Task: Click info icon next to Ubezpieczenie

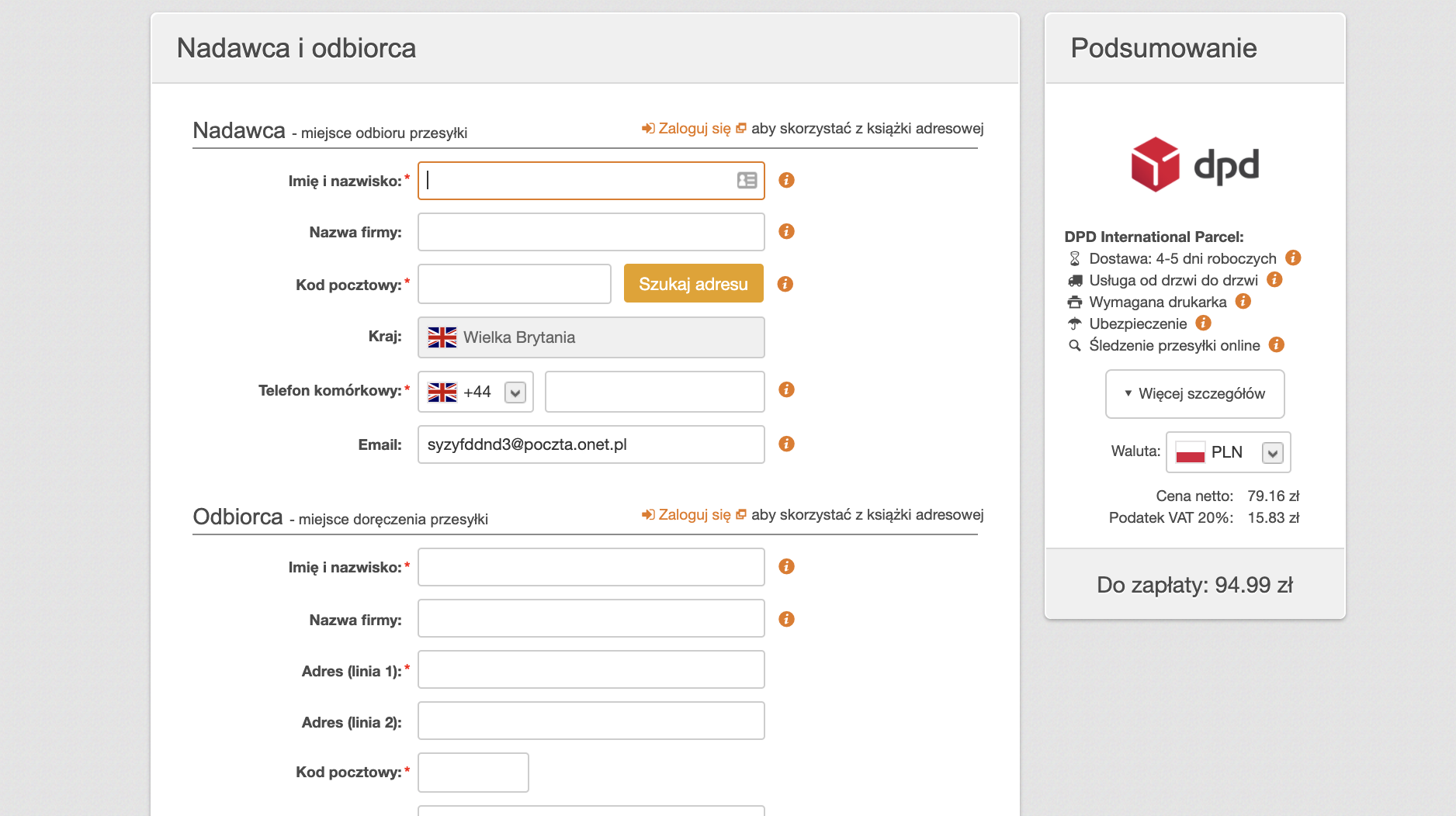Action: (1204, 323)
